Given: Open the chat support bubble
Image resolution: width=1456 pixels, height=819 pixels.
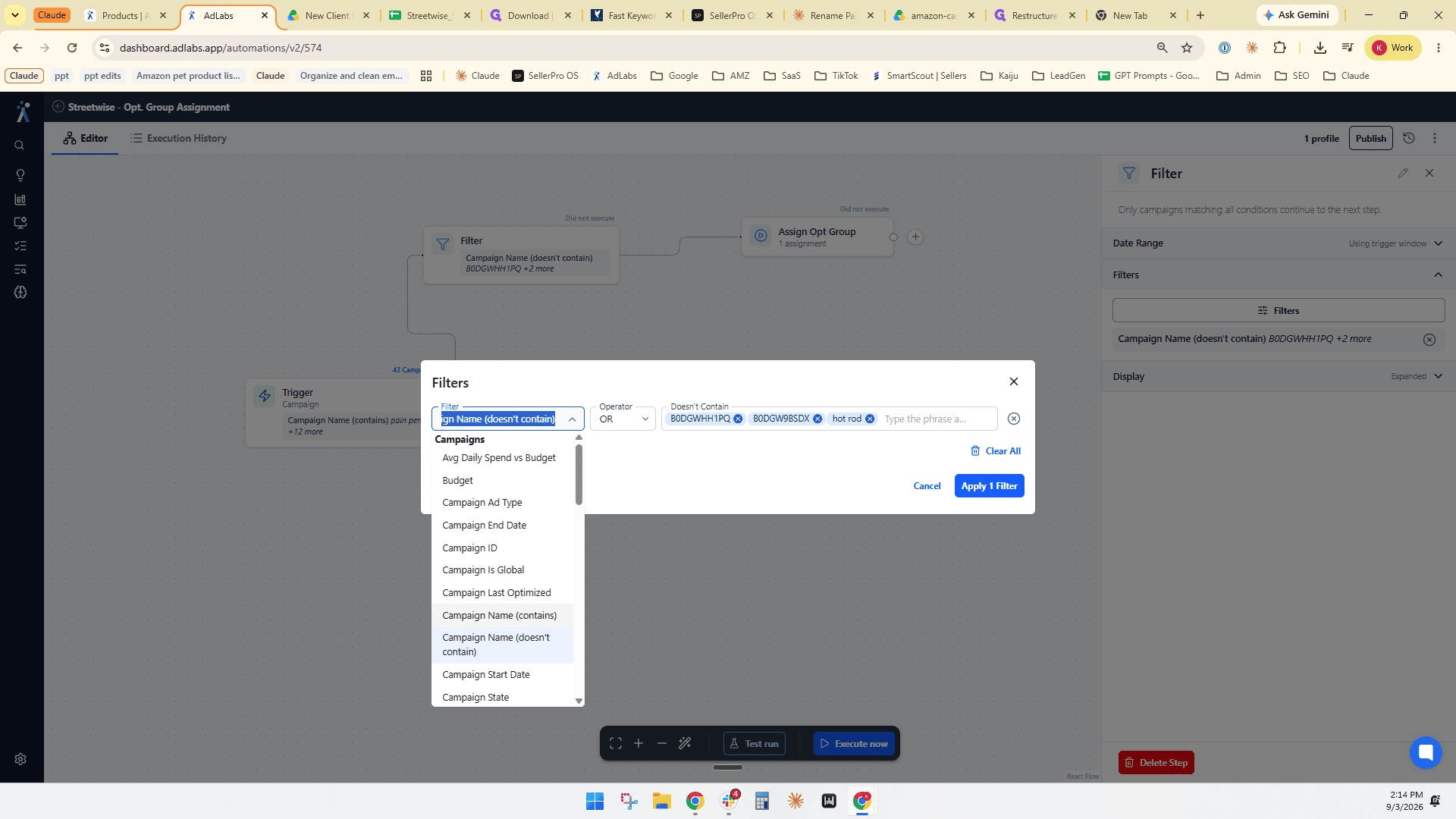Looking at the screenshot, I should [1426, 752].
